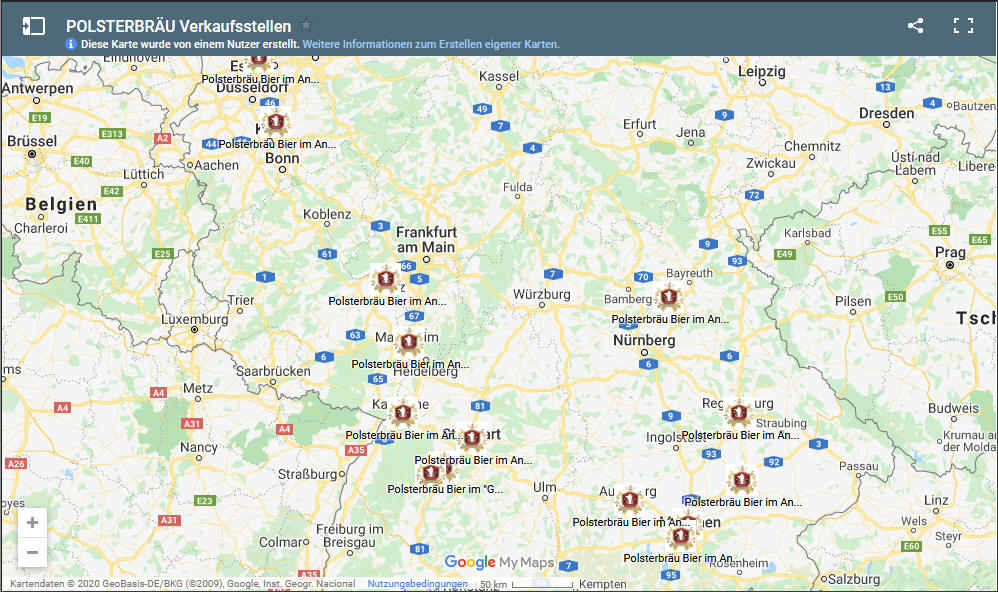Click the POLSTERBRÄU Verkaufsstellen map title
Viewport: 998px width, 592px height.
click(x=178, y=26)
